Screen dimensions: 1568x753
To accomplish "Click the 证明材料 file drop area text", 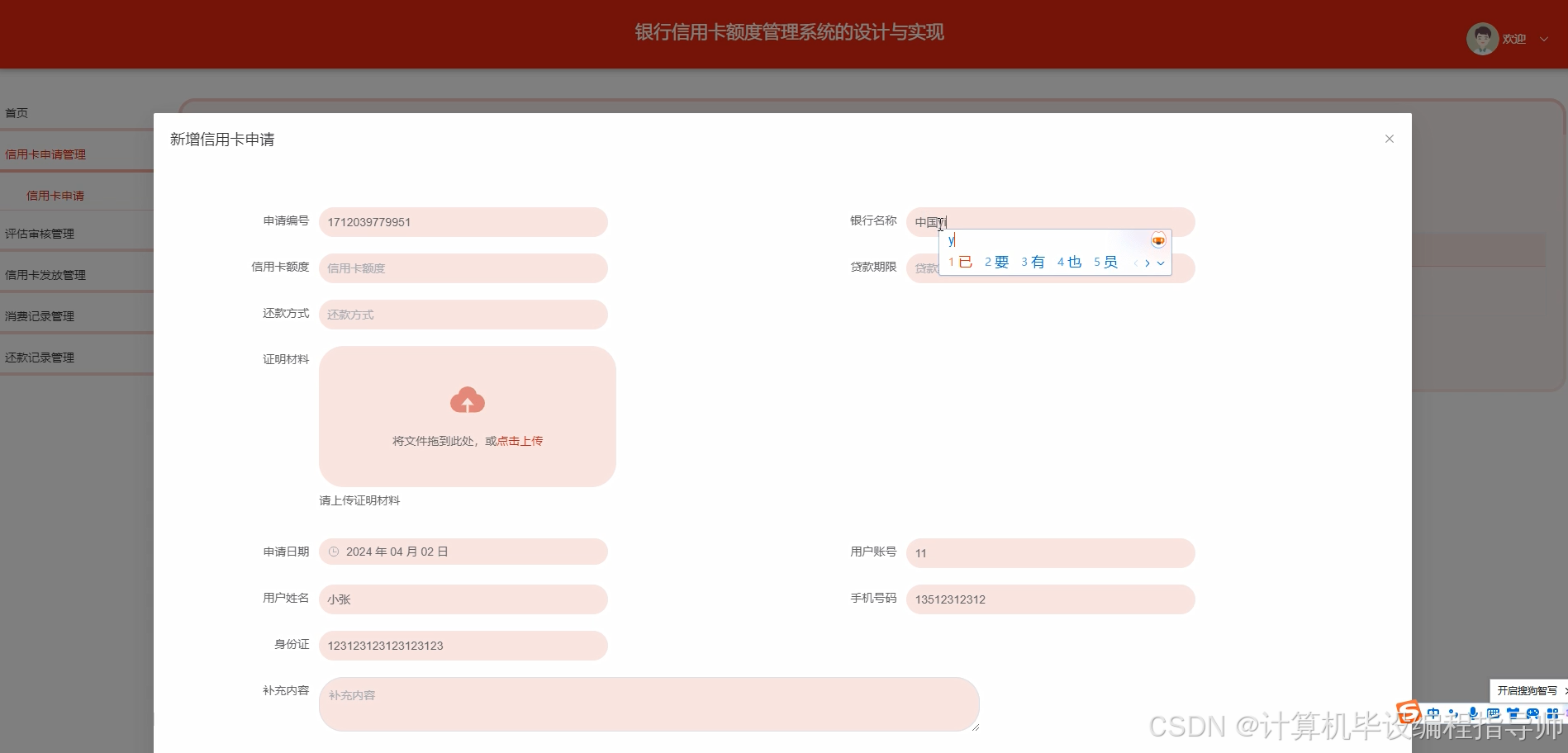I will pos(468,441).
